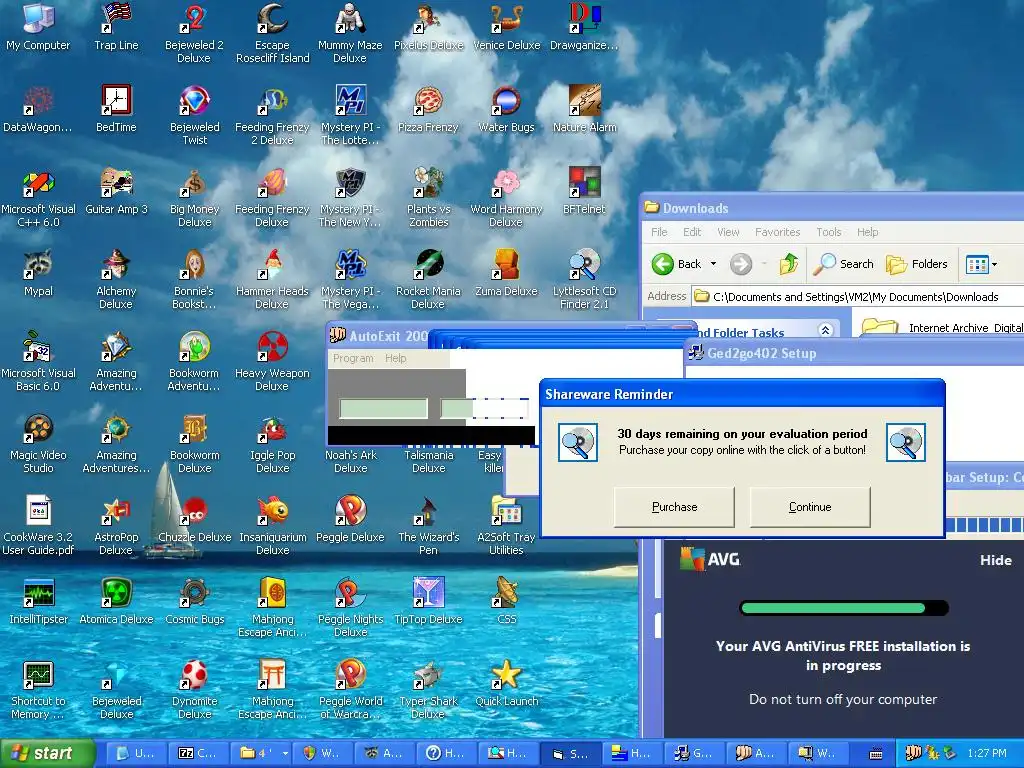Click Hide in AVG installer
The height and width of the screenshot is (768, 1024).
(x=995, y=560)
